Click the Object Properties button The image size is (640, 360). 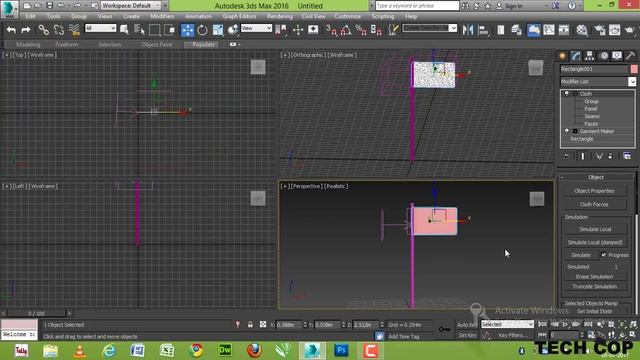click(594, 191)
